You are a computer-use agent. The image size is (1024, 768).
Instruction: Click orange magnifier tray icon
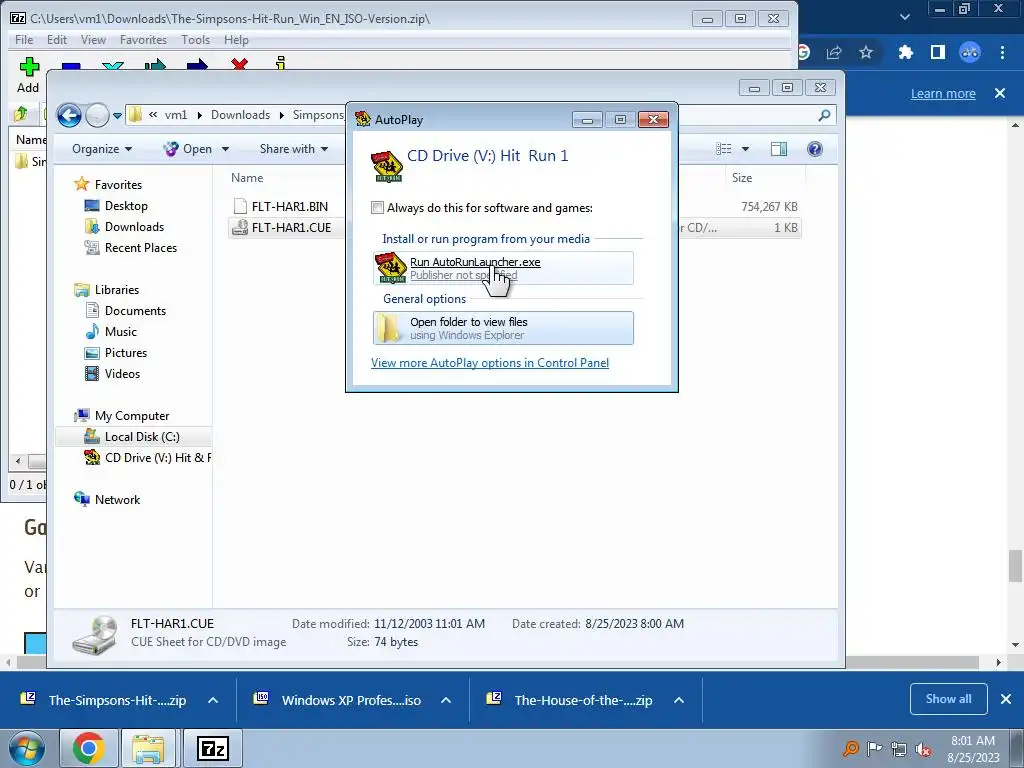coord(850,749)
